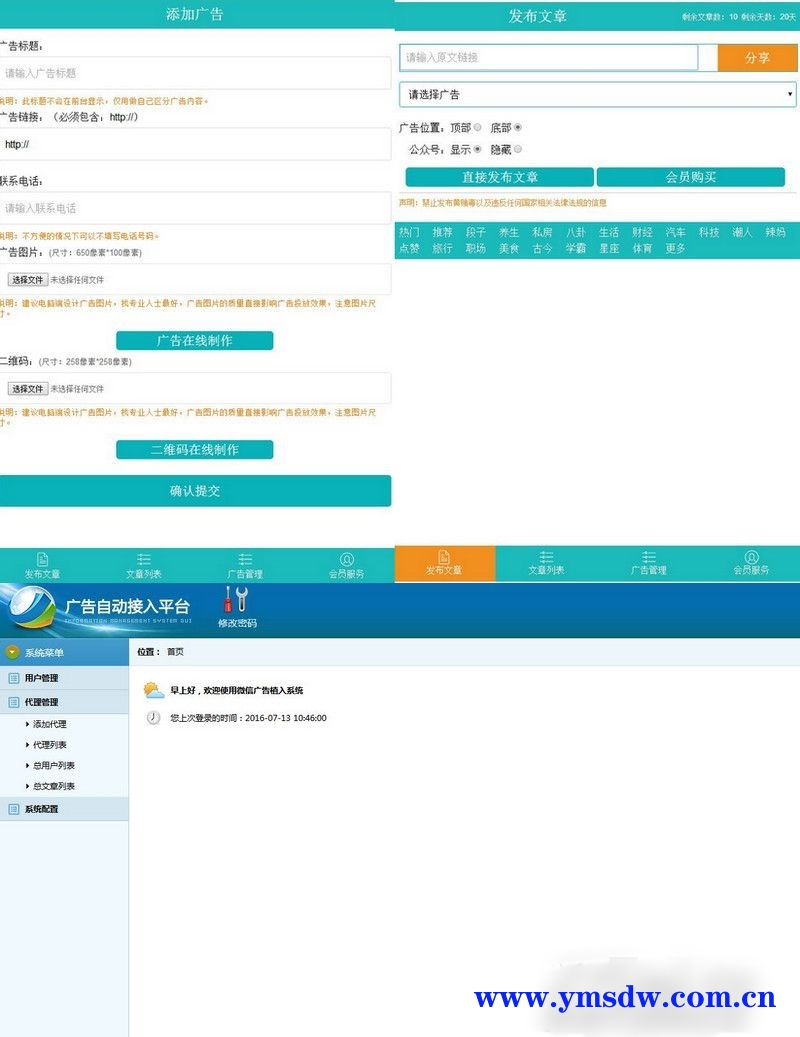Click the 系统配置 sidebar icon

14,809
